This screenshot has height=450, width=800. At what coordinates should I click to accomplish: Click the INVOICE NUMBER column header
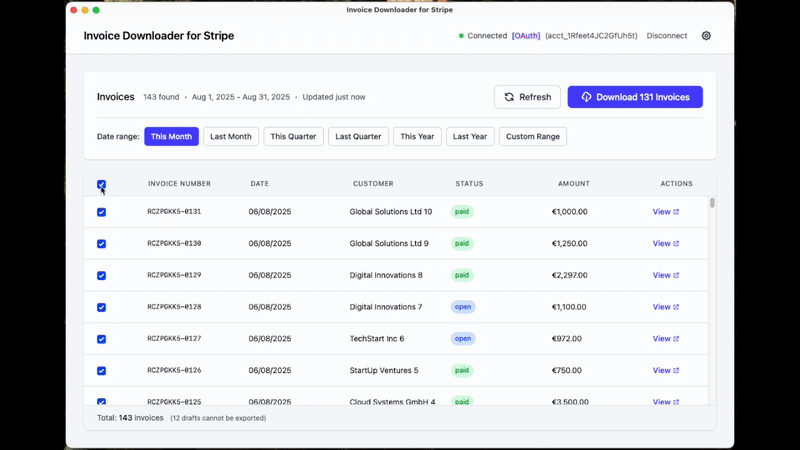[180, 184]
